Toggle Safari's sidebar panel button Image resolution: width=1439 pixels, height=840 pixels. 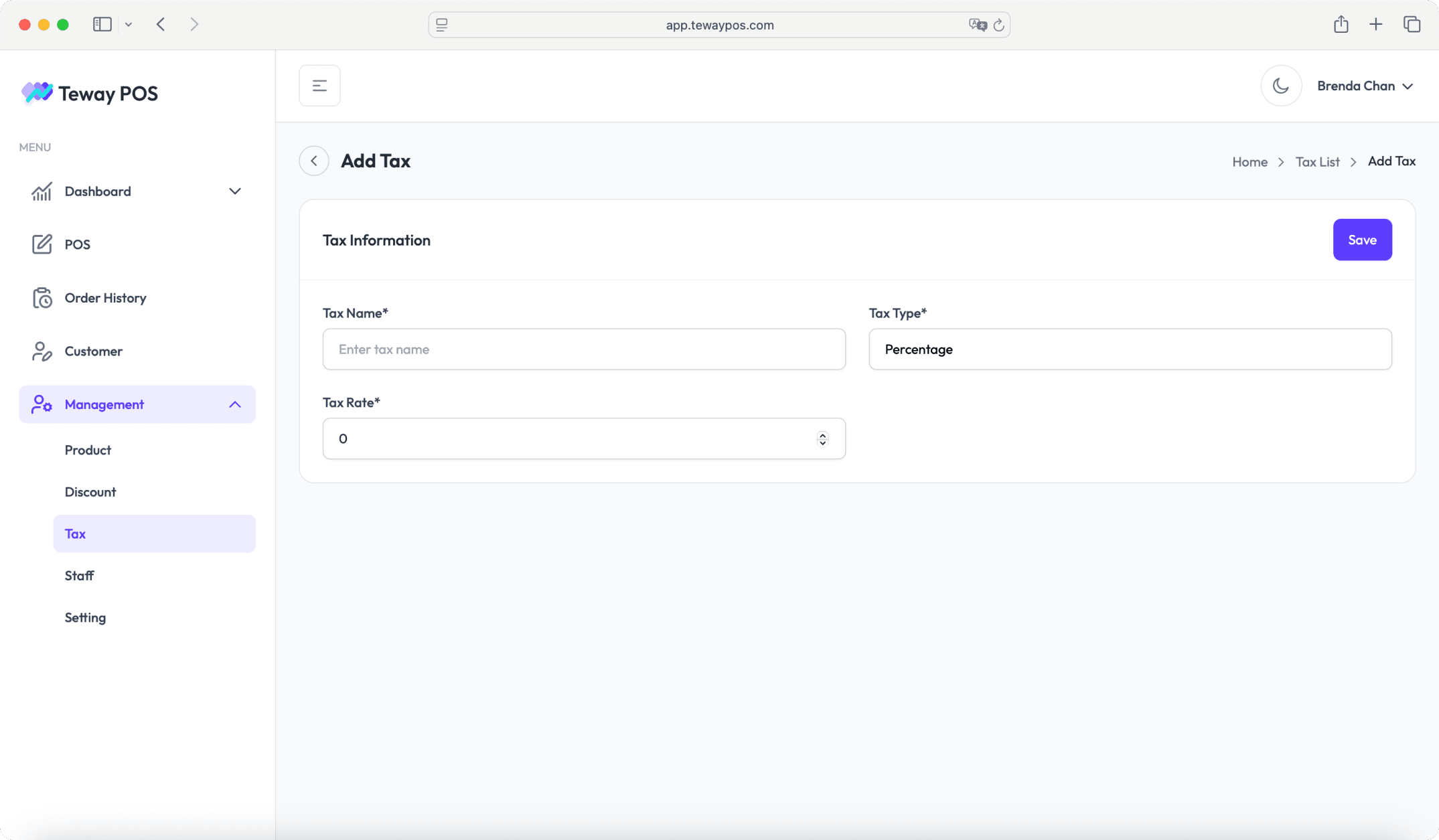coord(102,25)
